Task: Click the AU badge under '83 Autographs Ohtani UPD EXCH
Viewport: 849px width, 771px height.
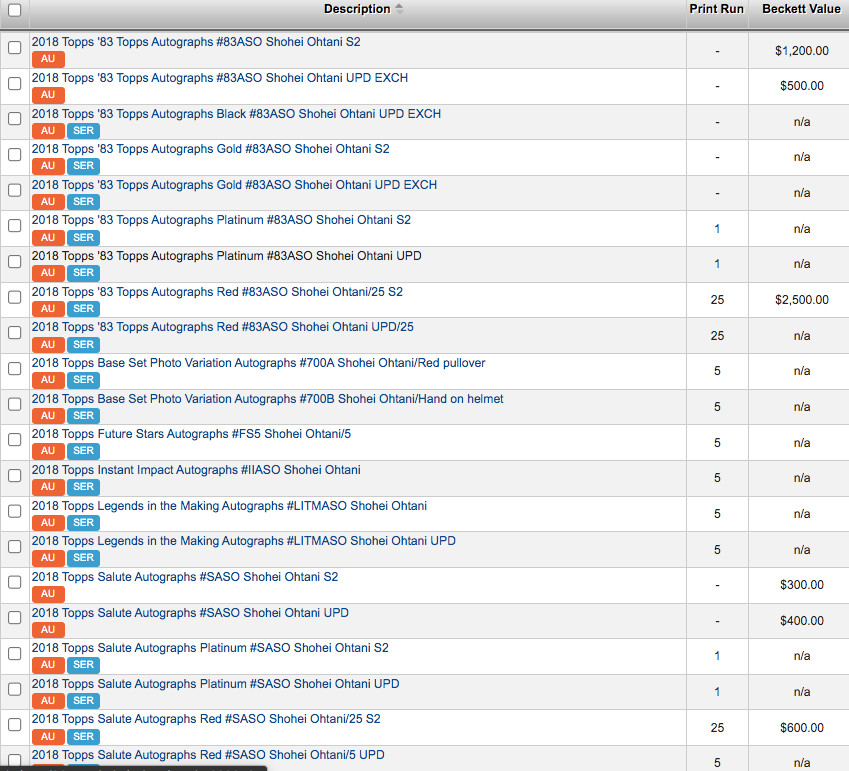Action: click(48, 95)
